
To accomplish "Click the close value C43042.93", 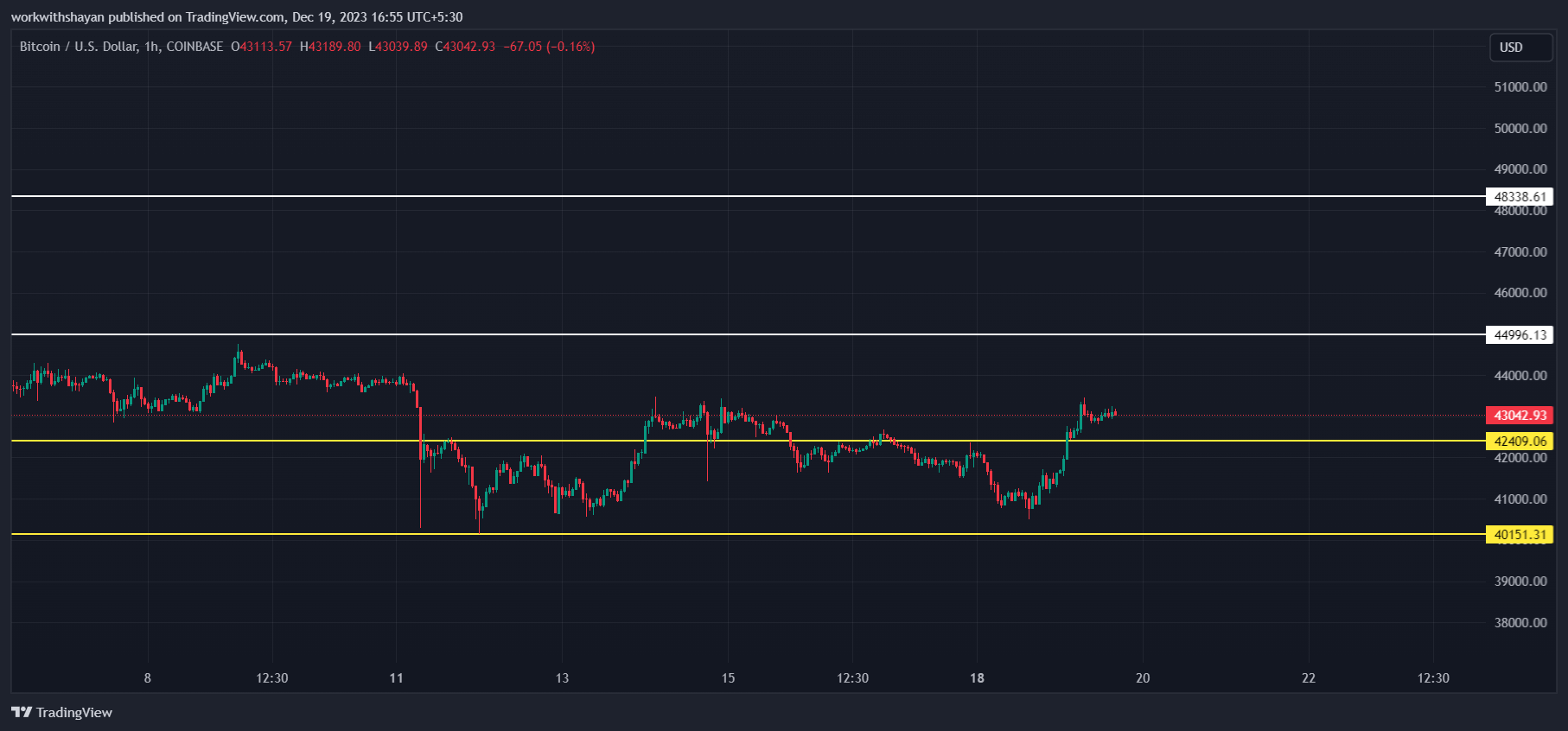I will pyautogui.click(x=465, y=47).
